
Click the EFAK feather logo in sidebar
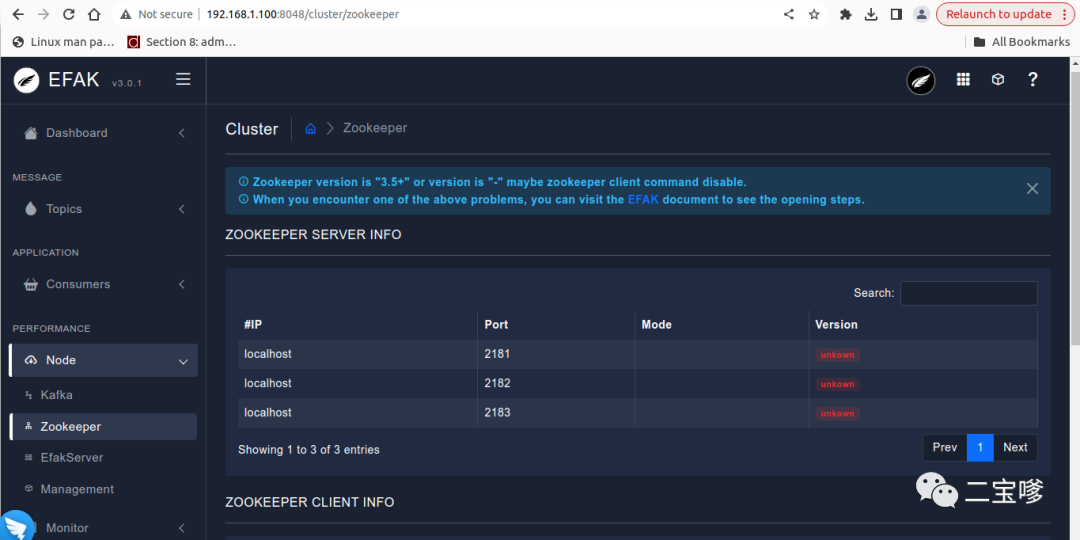point(26,80)
